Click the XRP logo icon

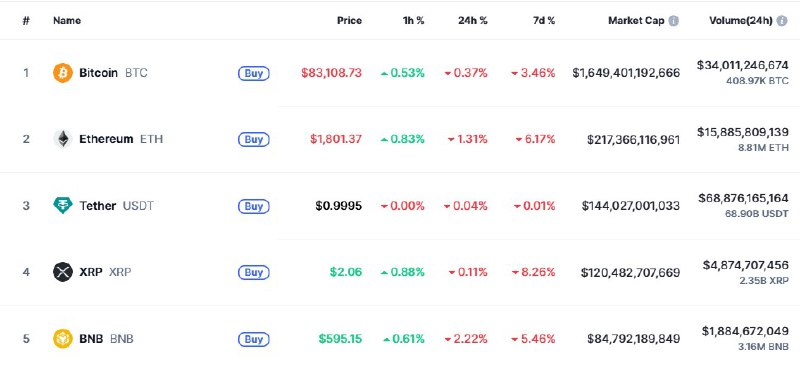pyautogui.click(x=63, y=272)
